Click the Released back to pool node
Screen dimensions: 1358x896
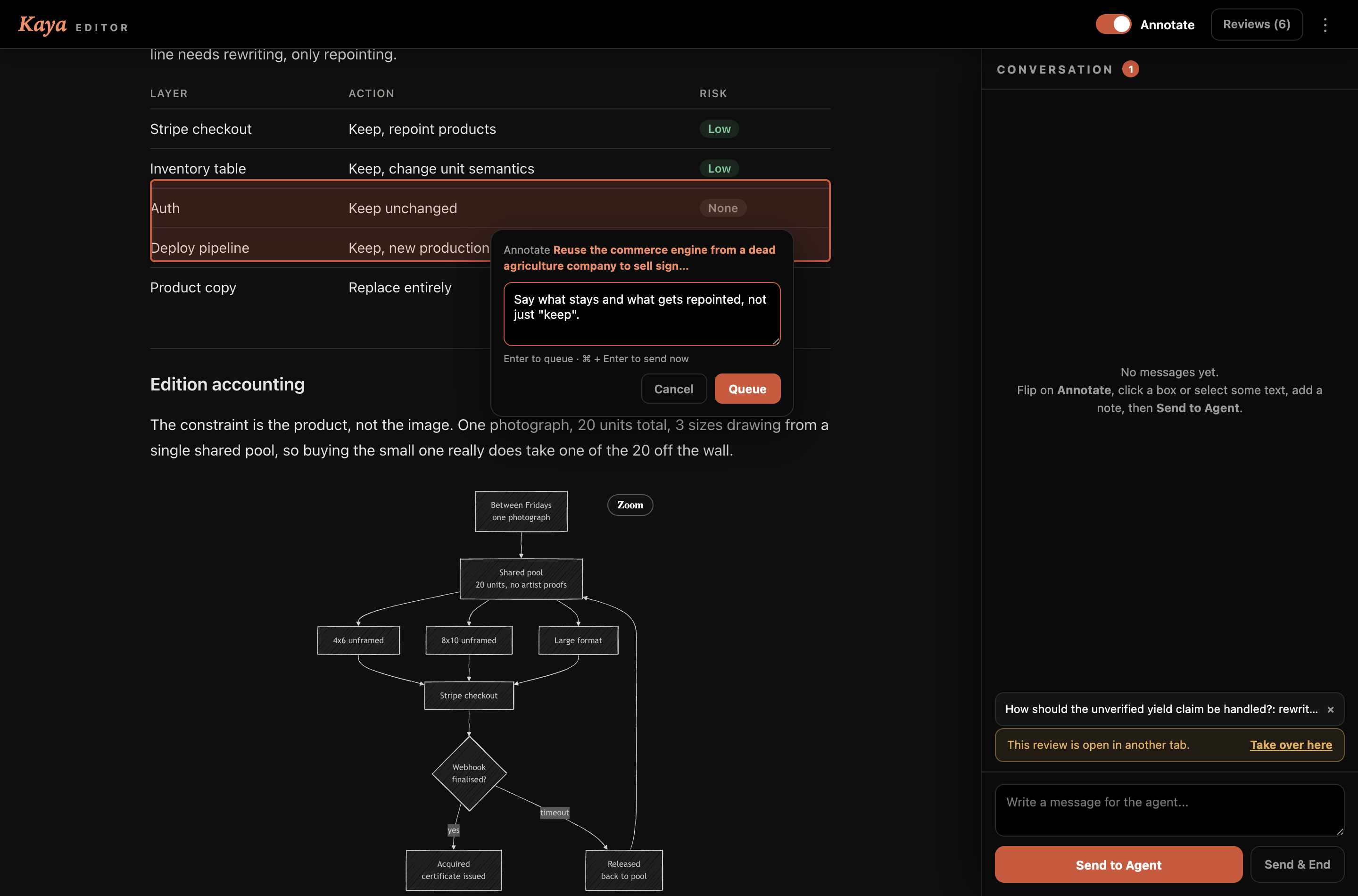coord(624,870)
